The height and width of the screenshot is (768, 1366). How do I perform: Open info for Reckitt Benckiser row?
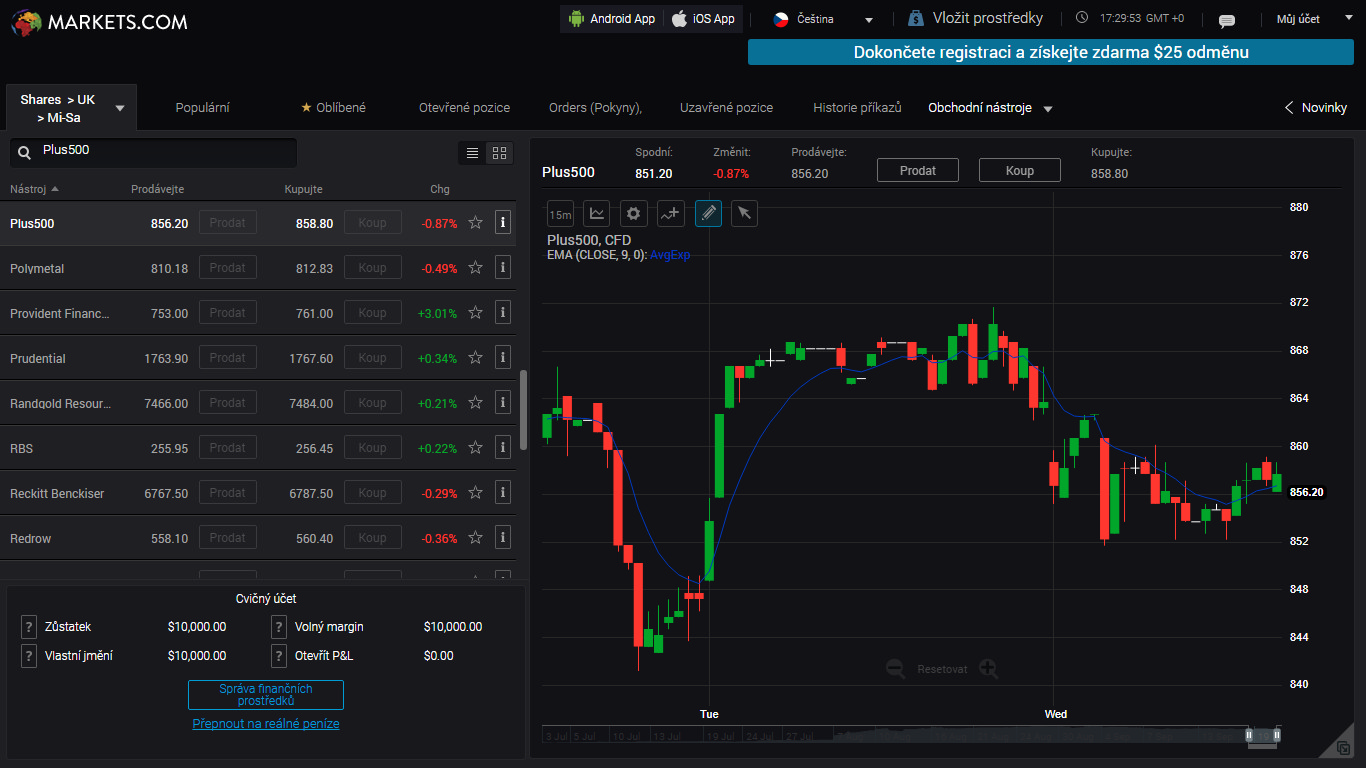pyautogui.click(x=503, y=492)
